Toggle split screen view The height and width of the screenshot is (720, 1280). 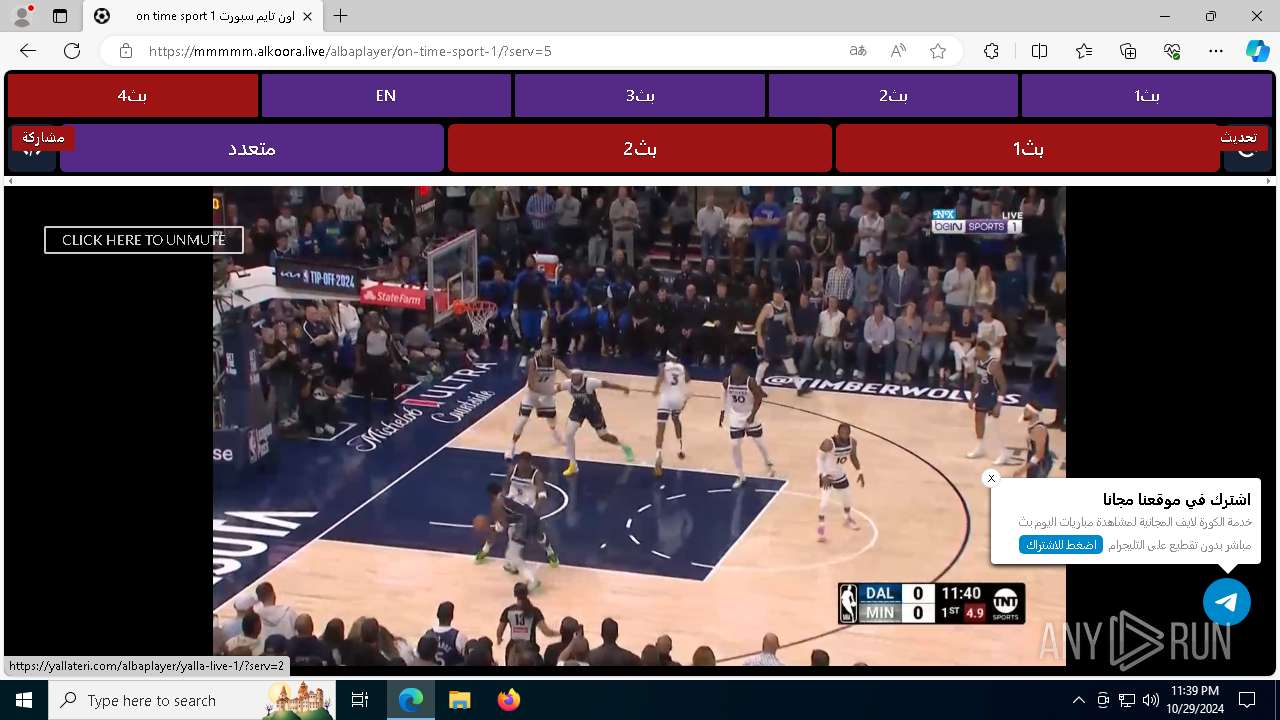point(1039,51)
